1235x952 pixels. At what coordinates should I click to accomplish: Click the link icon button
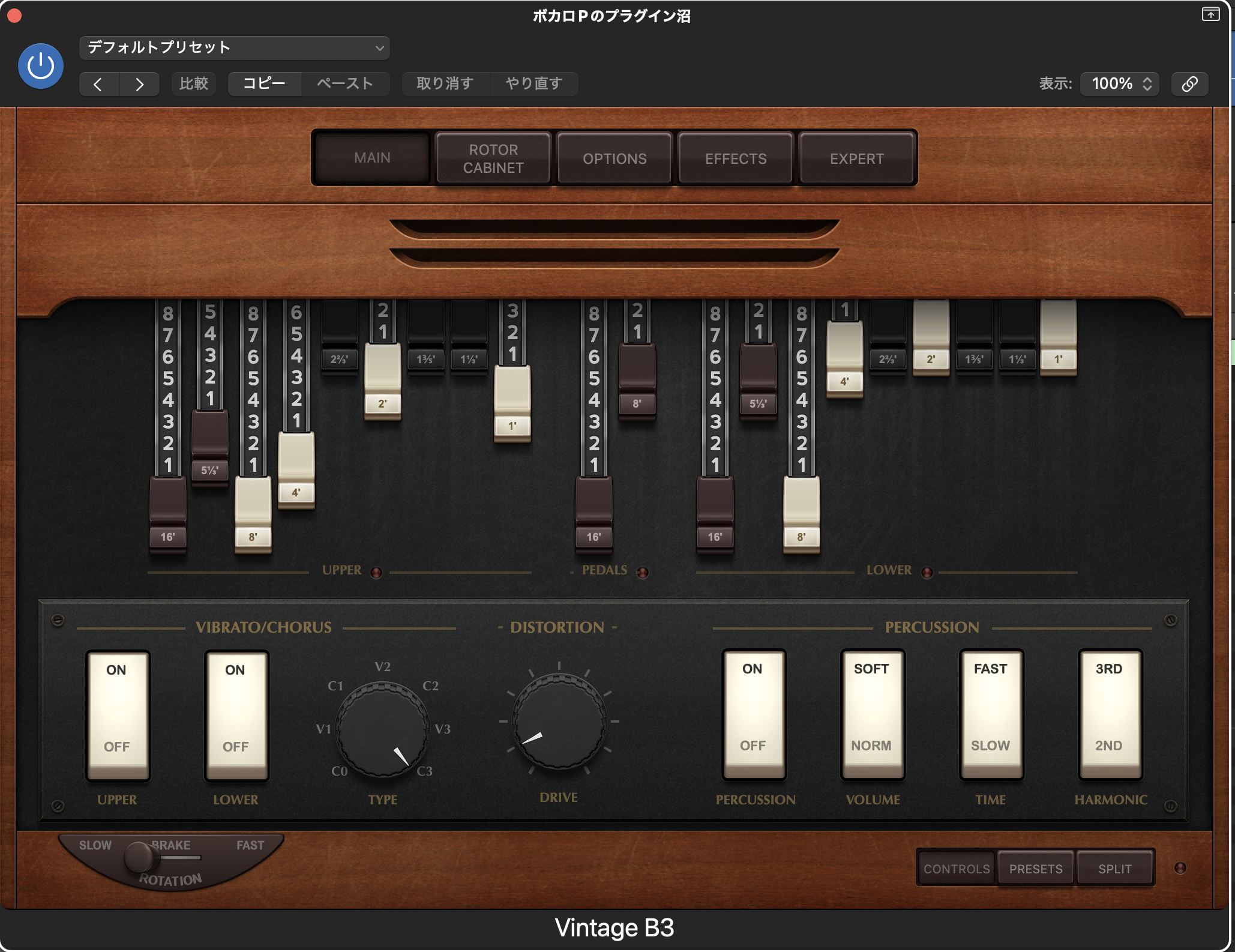pyautogui.click(x=1189, y=83)
